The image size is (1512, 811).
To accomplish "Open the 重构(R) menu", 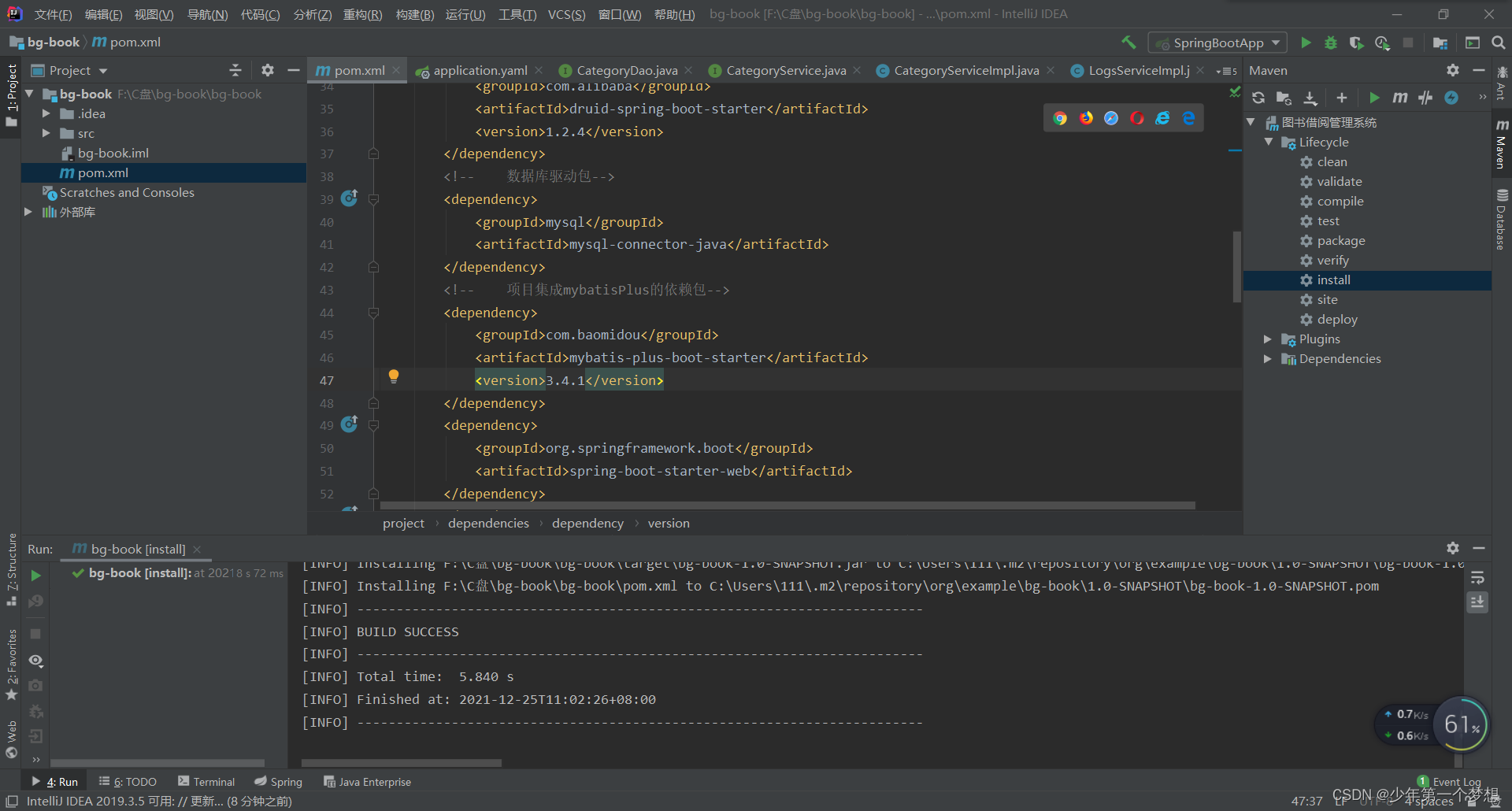I will tap(363, 14).
